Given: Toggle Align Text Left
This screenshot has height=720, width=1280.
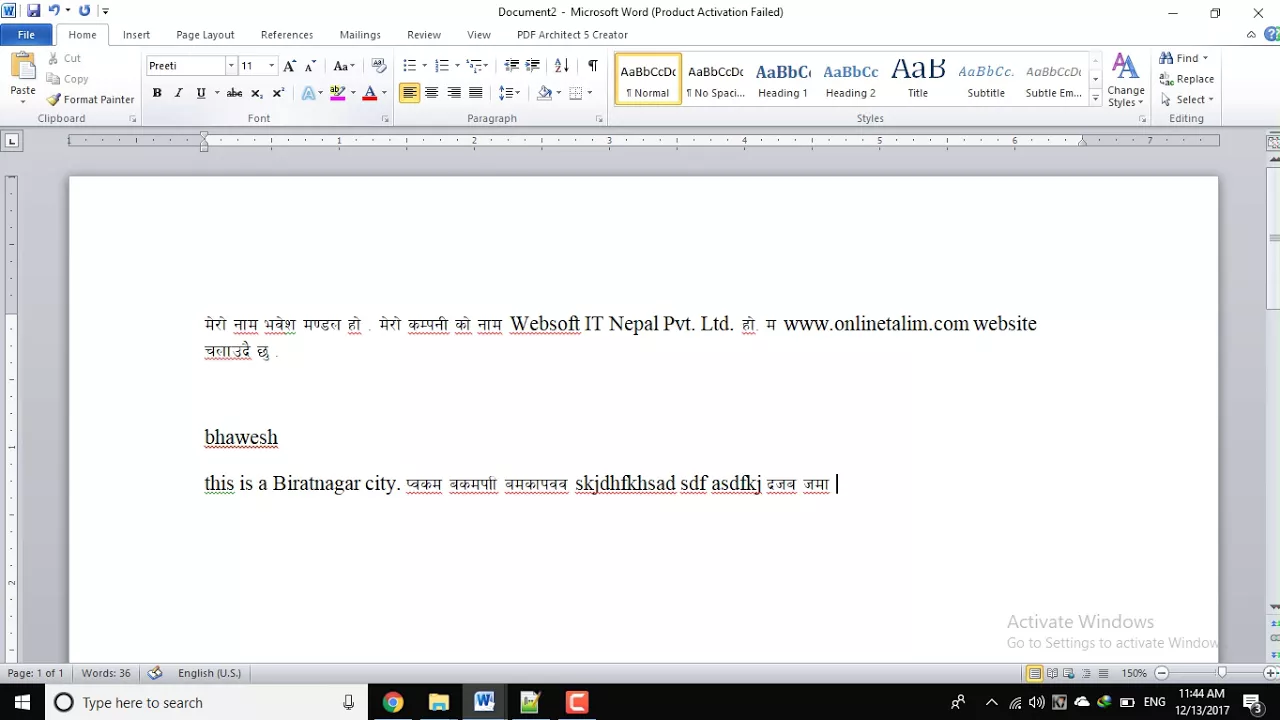Looking at the screenshot, I should [x=410, y=93].
